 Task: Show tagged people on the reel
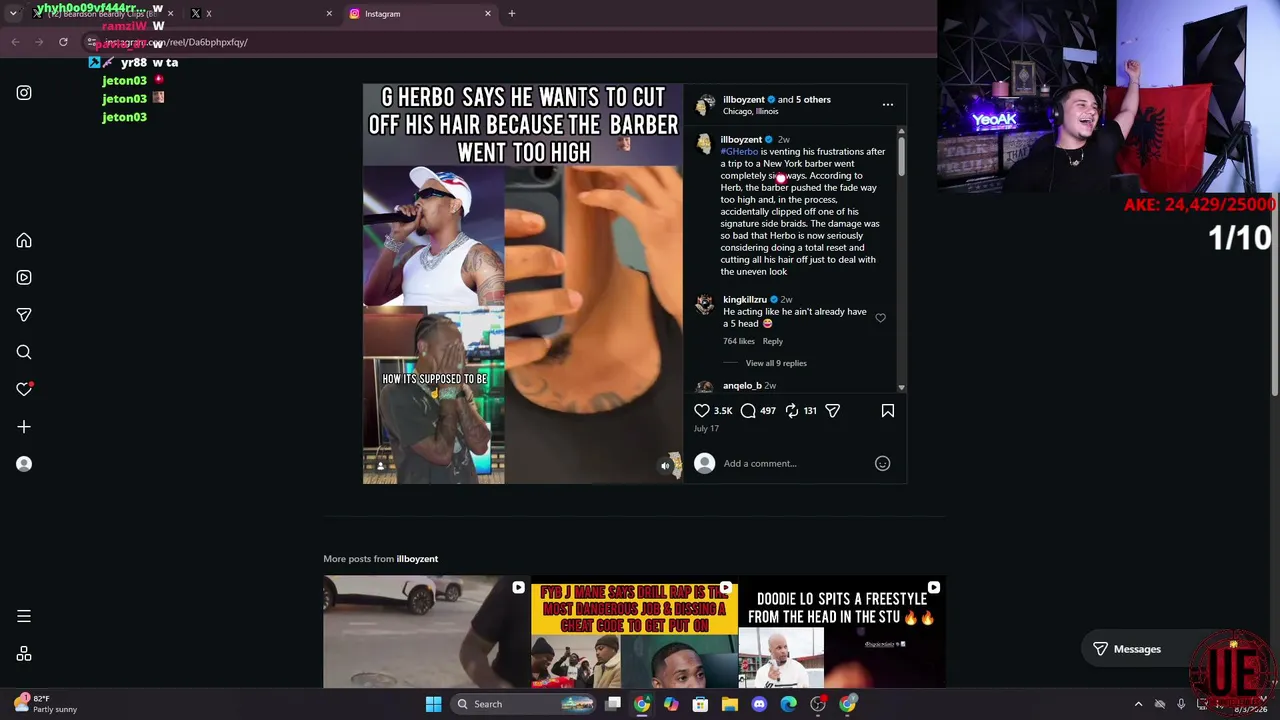tap(380, 466)
